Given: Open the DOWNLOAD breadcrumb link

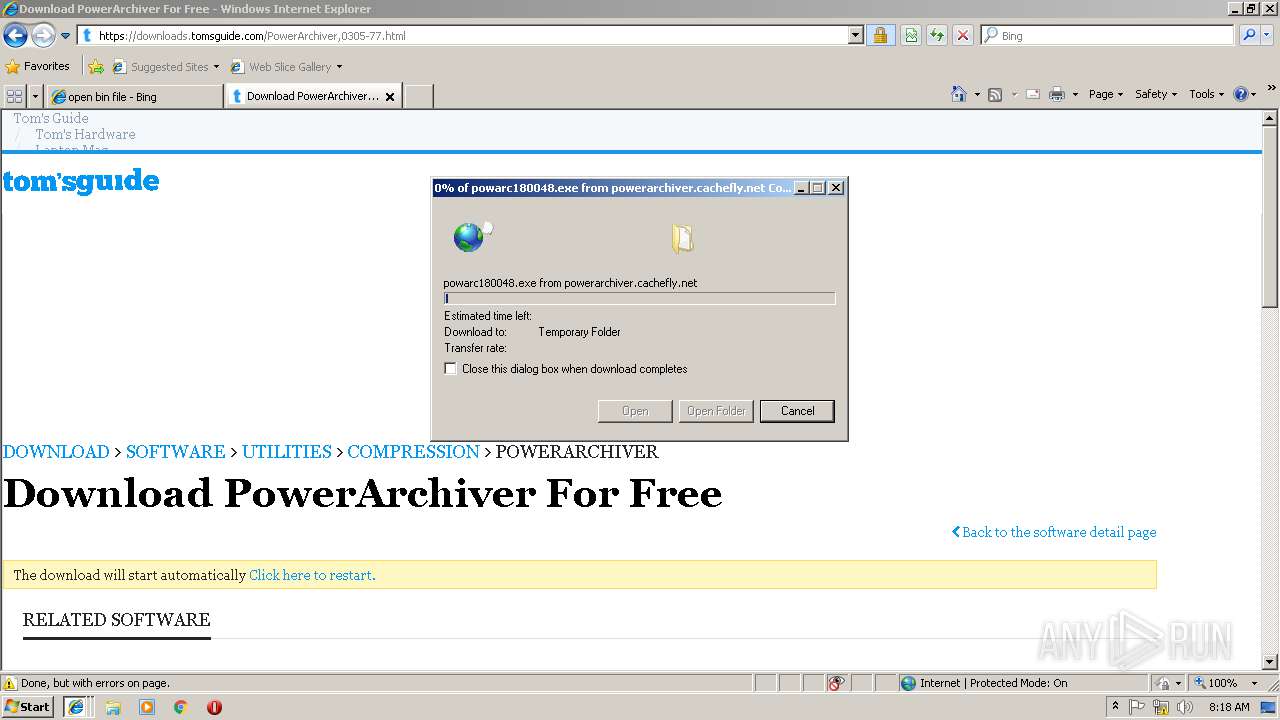Looking at the screenshot, I should click(56, 452).
